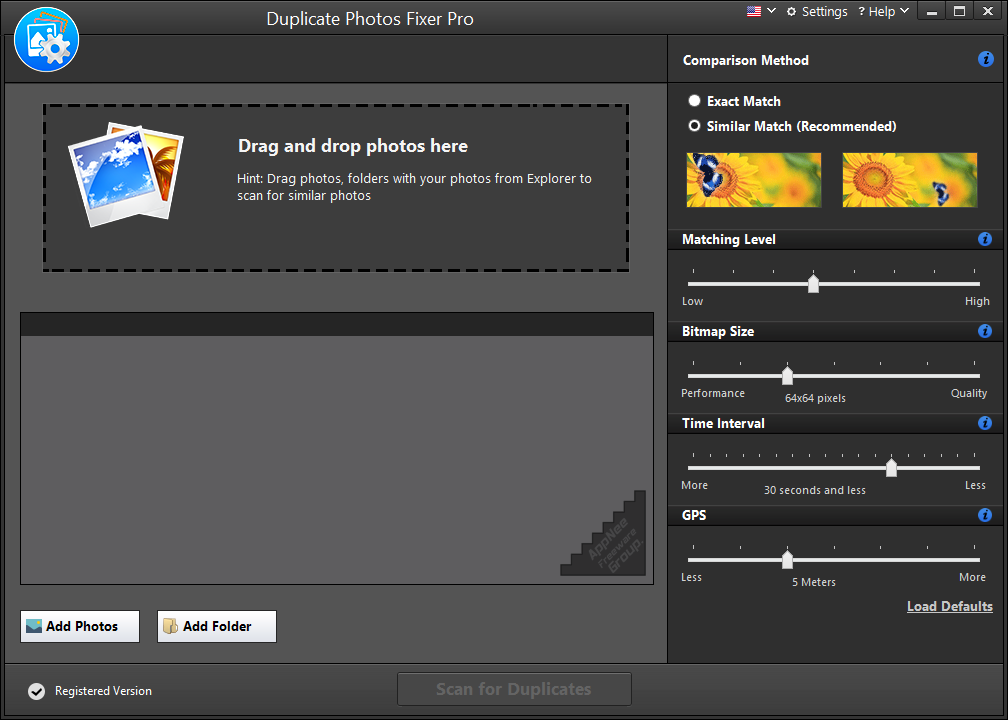Select the Exact Match option
This screenshot has height=720, width=1008.
click(695, 101)
